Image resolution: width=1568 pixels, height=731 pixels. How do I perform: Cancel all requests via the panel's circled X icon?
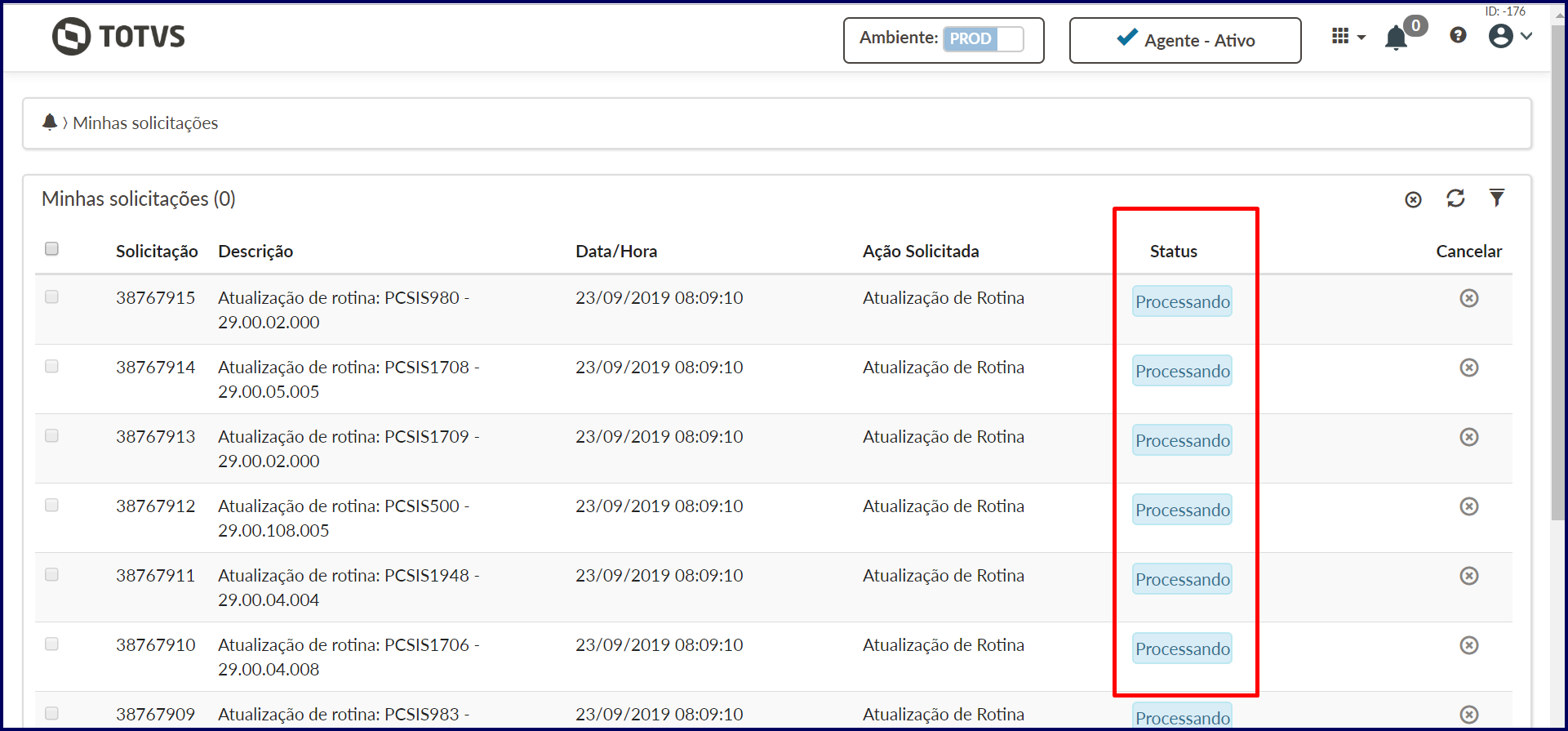click(x=1413, y=199)
